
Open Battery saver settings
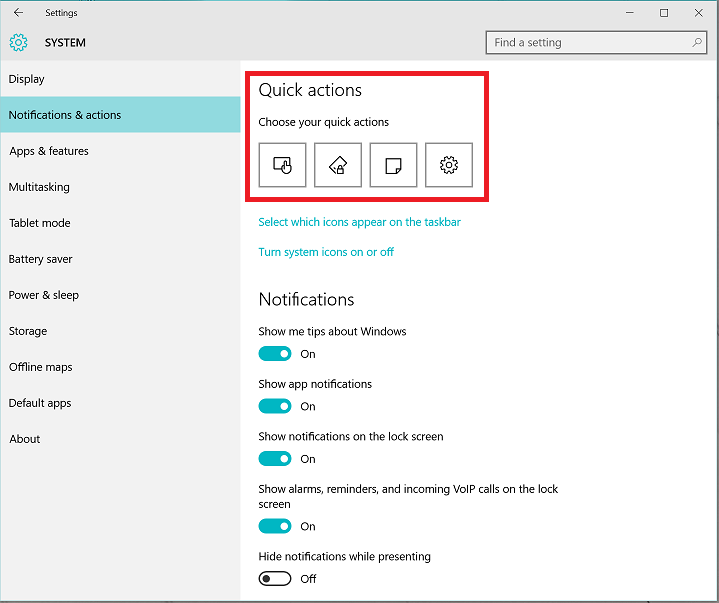(120, 259)
